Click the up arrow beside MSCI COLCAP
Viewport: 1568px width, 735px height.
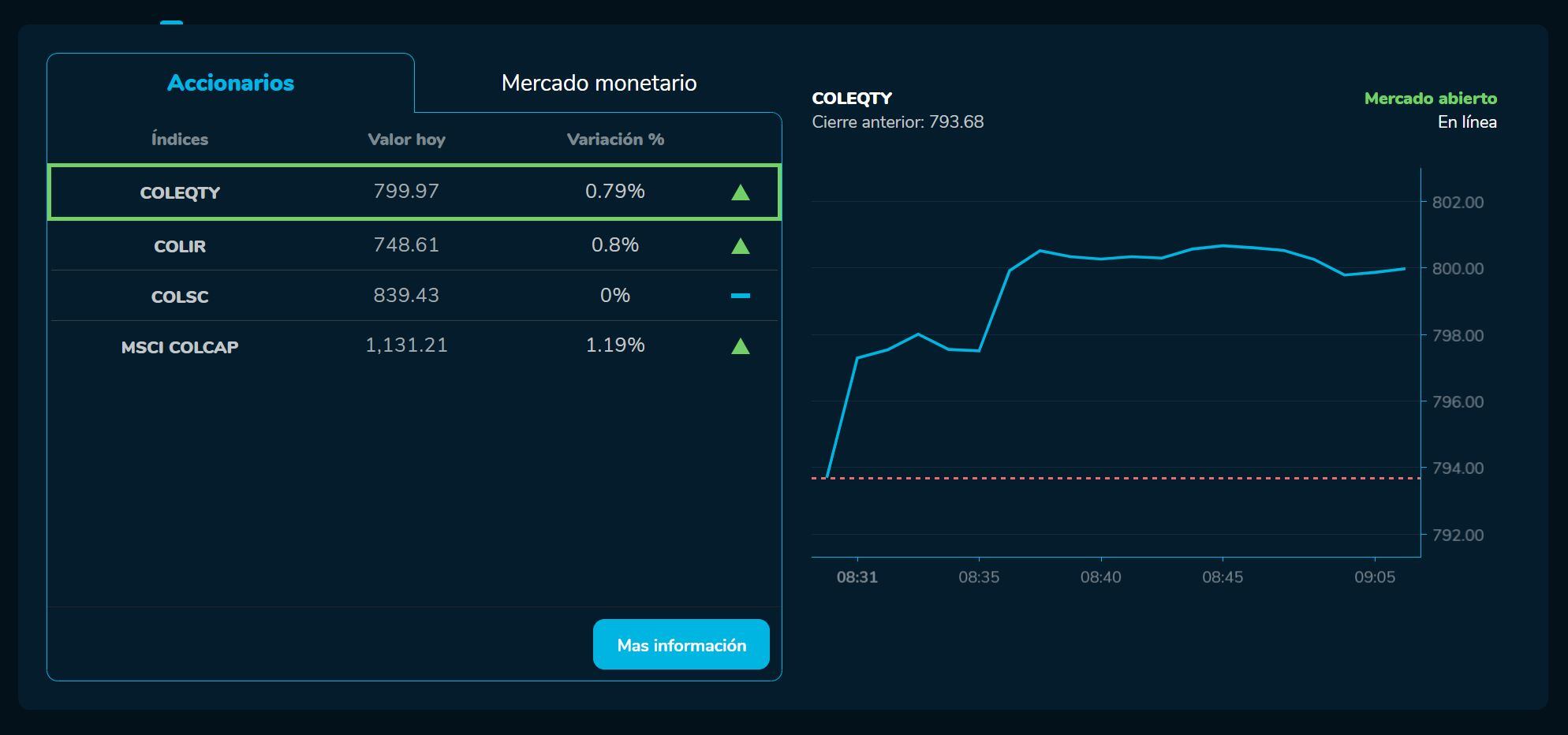tap(740, 345)
